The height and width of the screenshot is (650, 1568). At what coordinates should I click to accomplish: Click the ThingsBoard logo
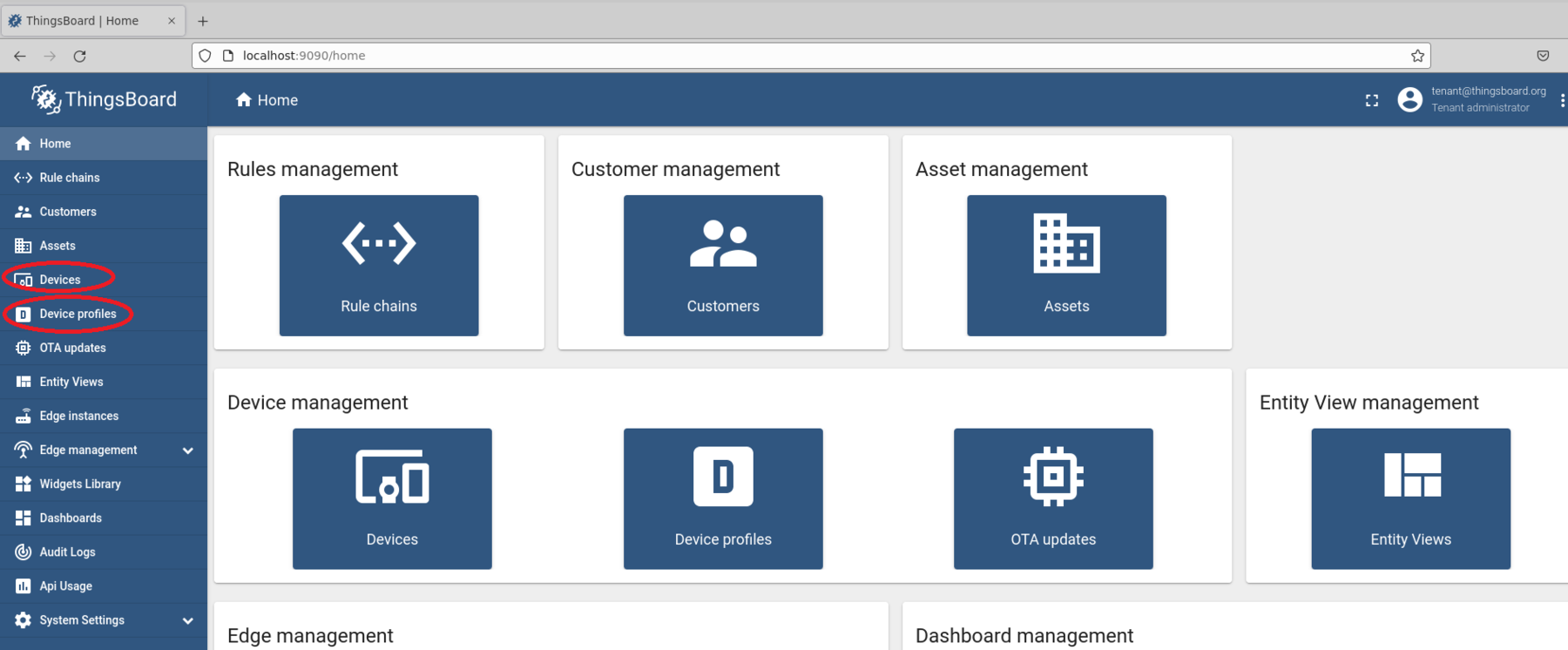[x=105, y=99]
